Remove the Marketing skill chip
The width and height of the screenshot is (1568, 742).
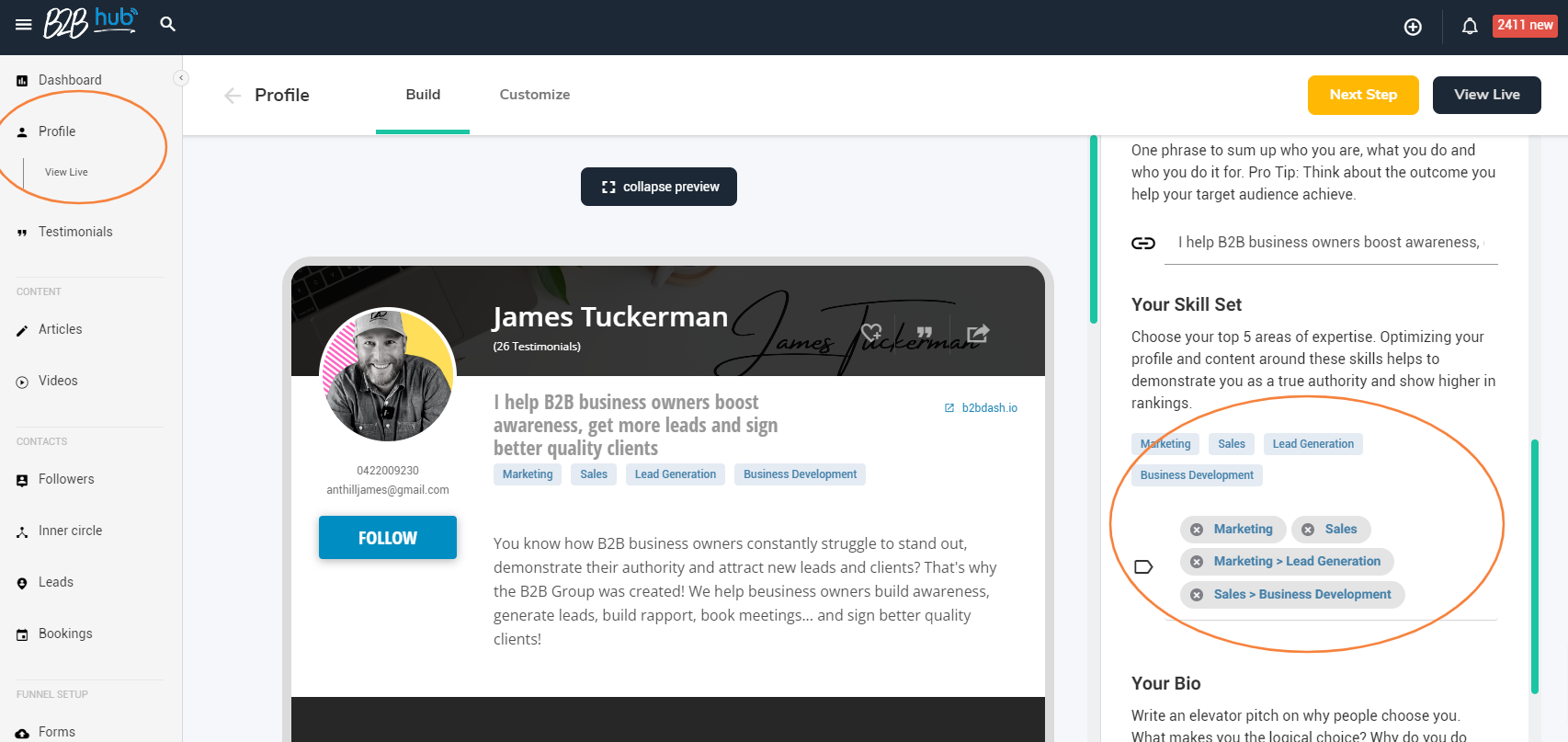tap(1197, 530)
